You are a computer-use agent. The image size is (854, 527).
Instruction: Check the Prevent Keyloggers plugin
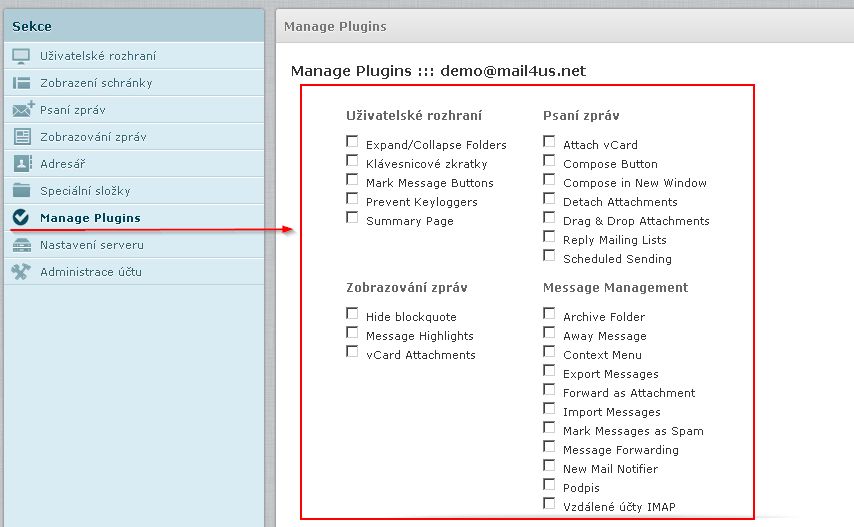(x=352, y=199)
